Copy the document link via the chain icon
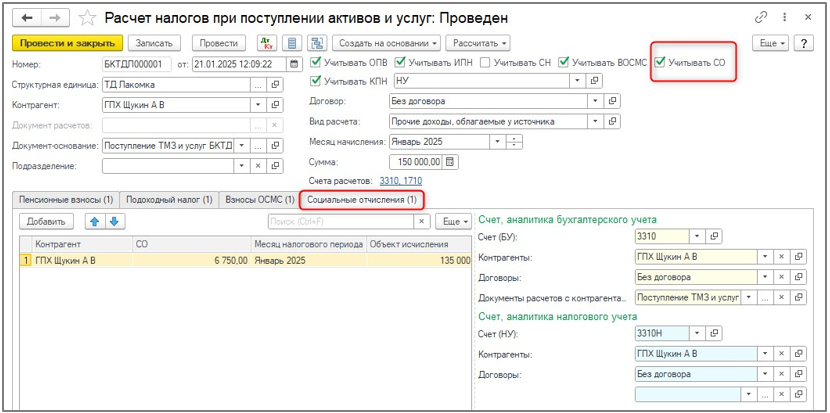The image size is (830, 413). point(762,18)
